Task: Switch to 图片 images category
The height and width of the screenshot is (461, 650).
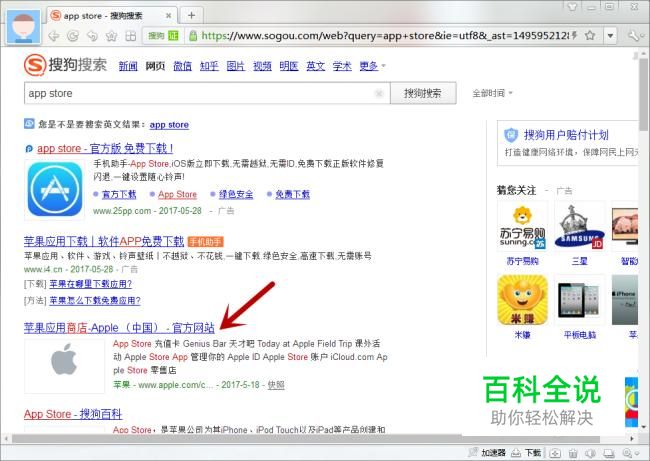Action: point(236,66)
